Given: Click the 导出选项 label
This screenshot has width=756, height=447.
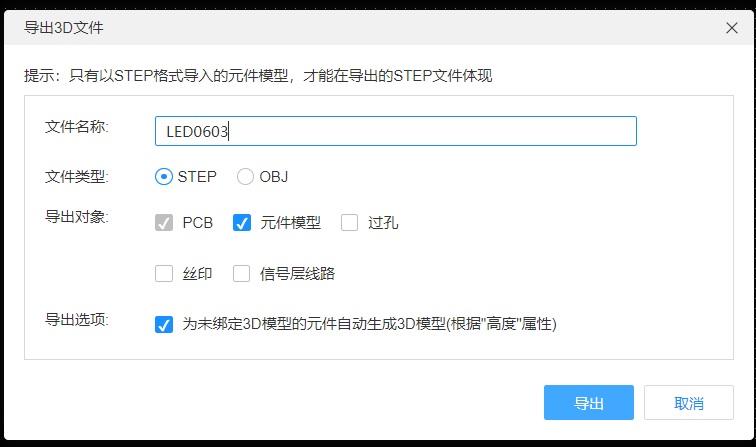Looking at the screenshot, I should pos(76,319).
